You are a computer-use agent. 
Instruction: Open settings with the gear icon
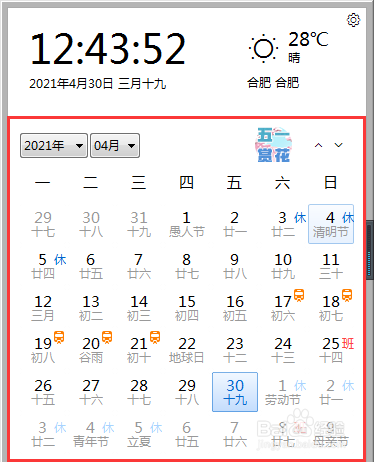coord(353,20)
